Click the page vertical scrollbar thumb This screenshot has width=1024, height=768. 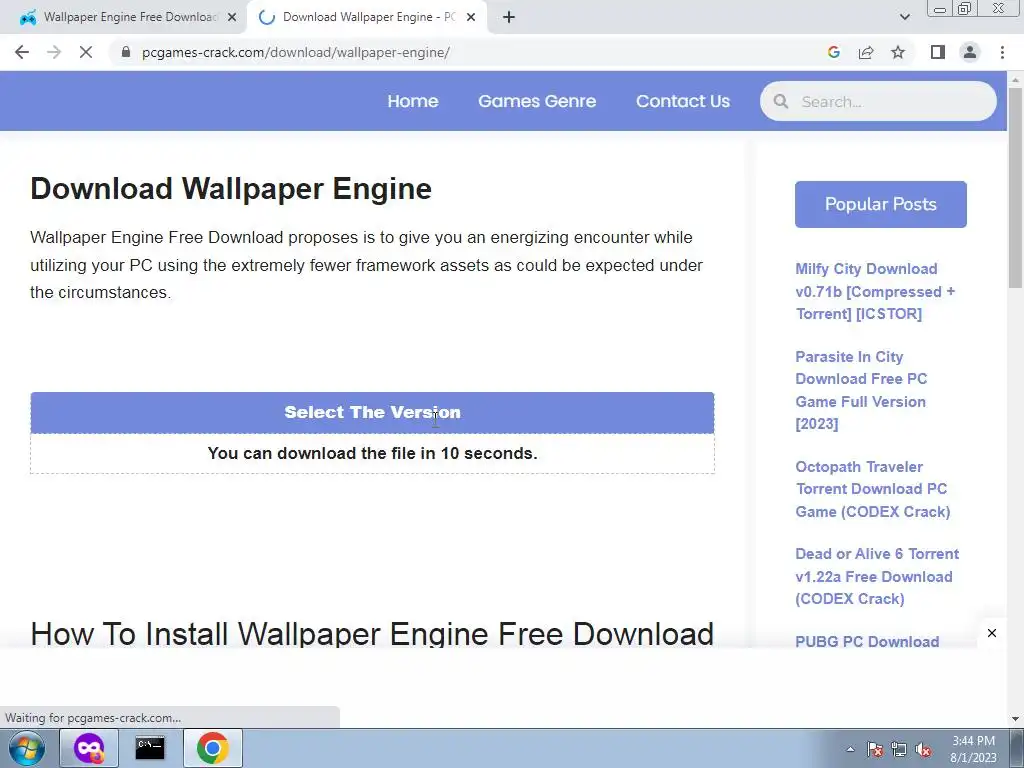click(x=1015, y=186)
